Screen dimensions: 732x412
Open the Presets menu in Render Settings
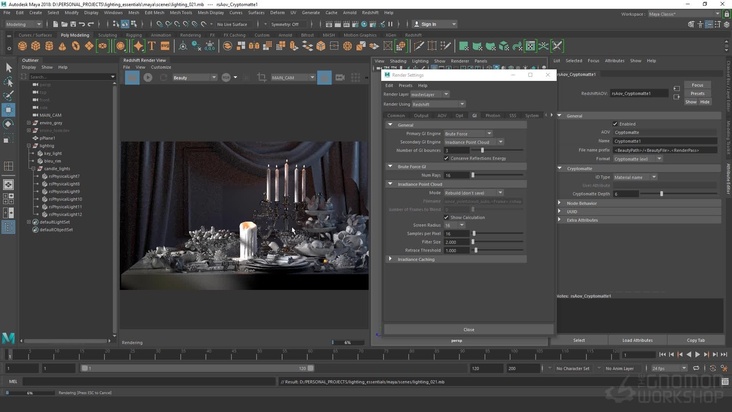coord(405,85)
